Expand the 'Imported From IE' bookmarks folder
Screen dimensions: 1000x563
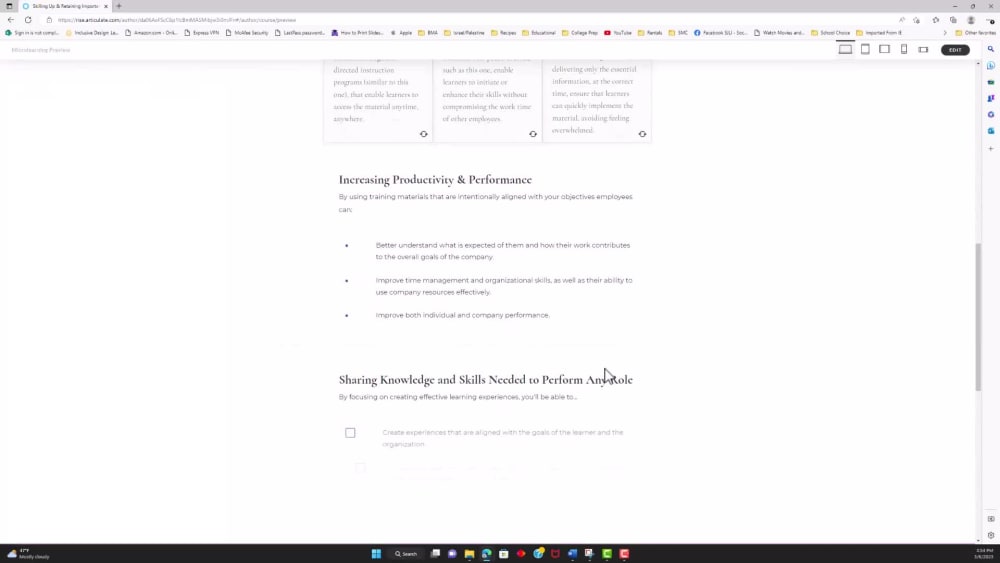pyautogui.click(x=879, y=33)
